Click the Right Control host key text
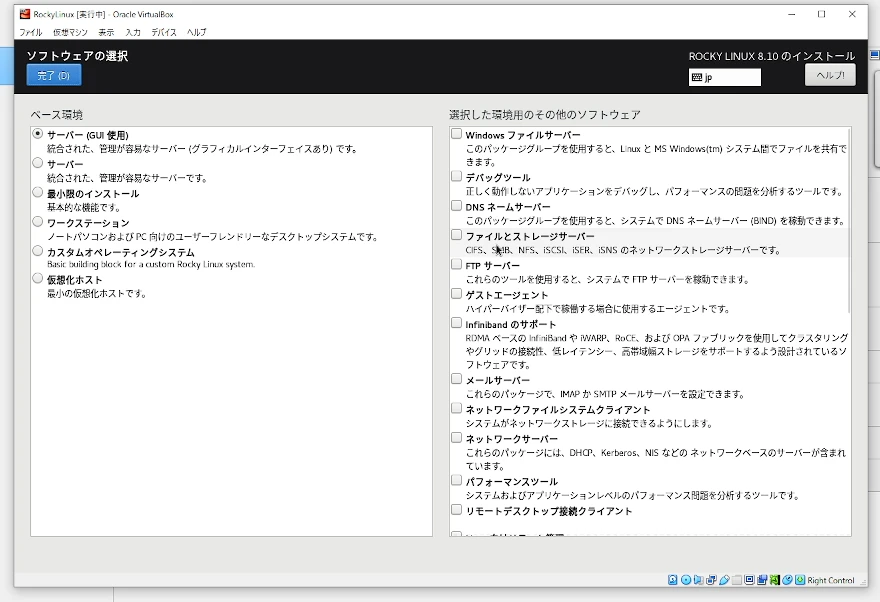 tap(831, 581)
